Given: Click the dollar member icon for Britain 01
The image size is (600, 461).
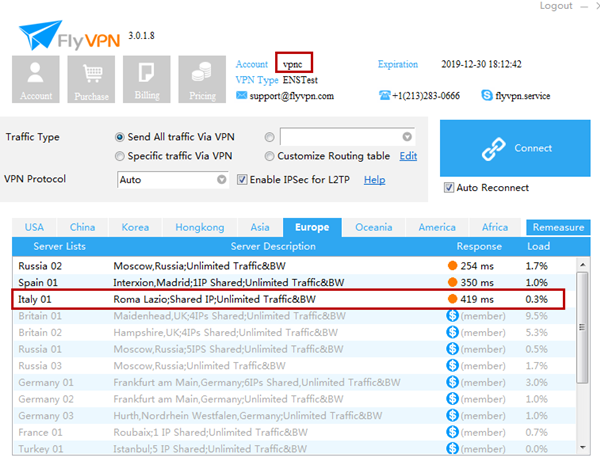Looking at the screenshot, I should pyautogui.click(x=452, y=316).
